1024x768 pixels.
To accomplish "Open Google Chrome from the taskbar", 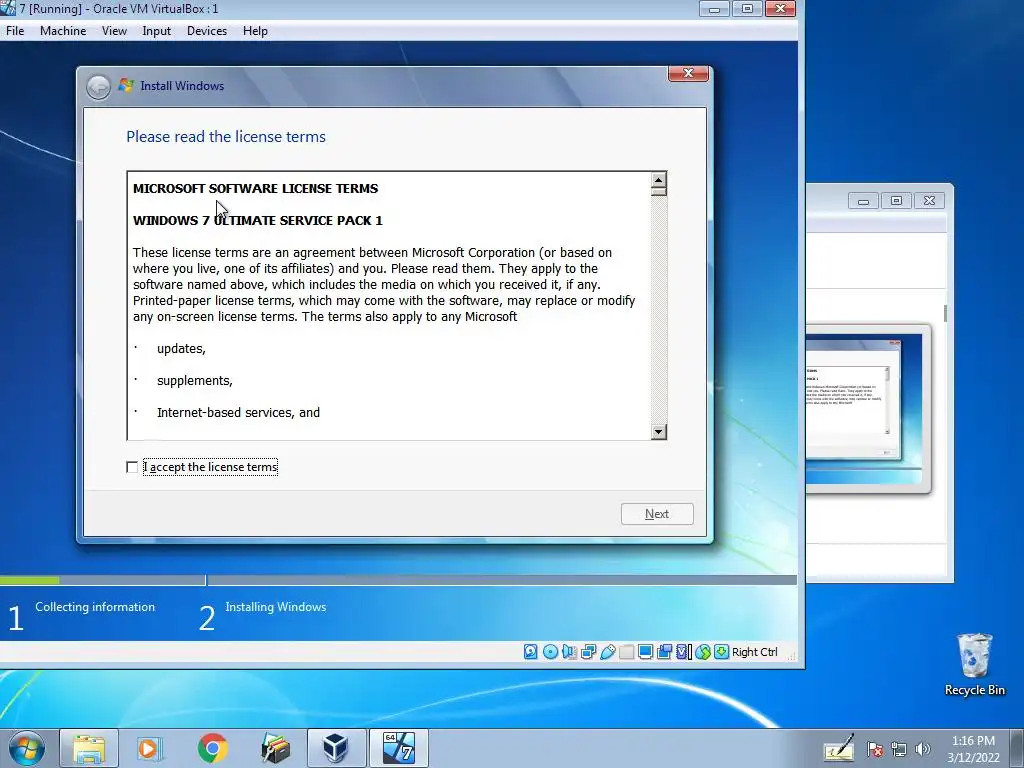I will [213, 748].
